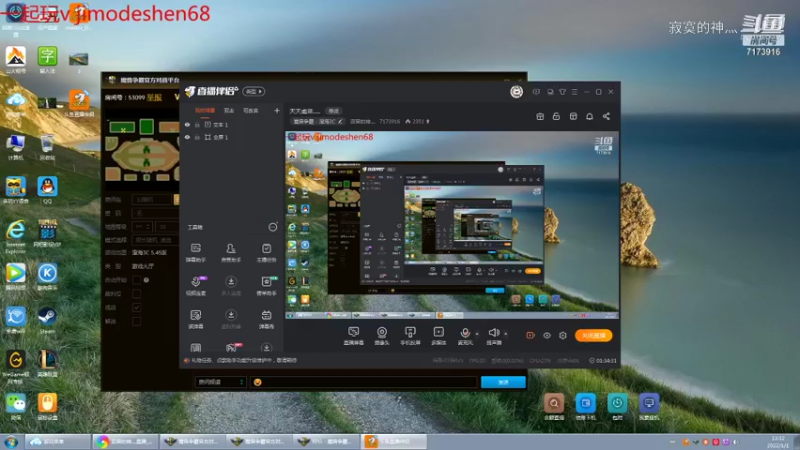Expand microphone options arrow
This screenshot has height=450, width=800.
477,334
